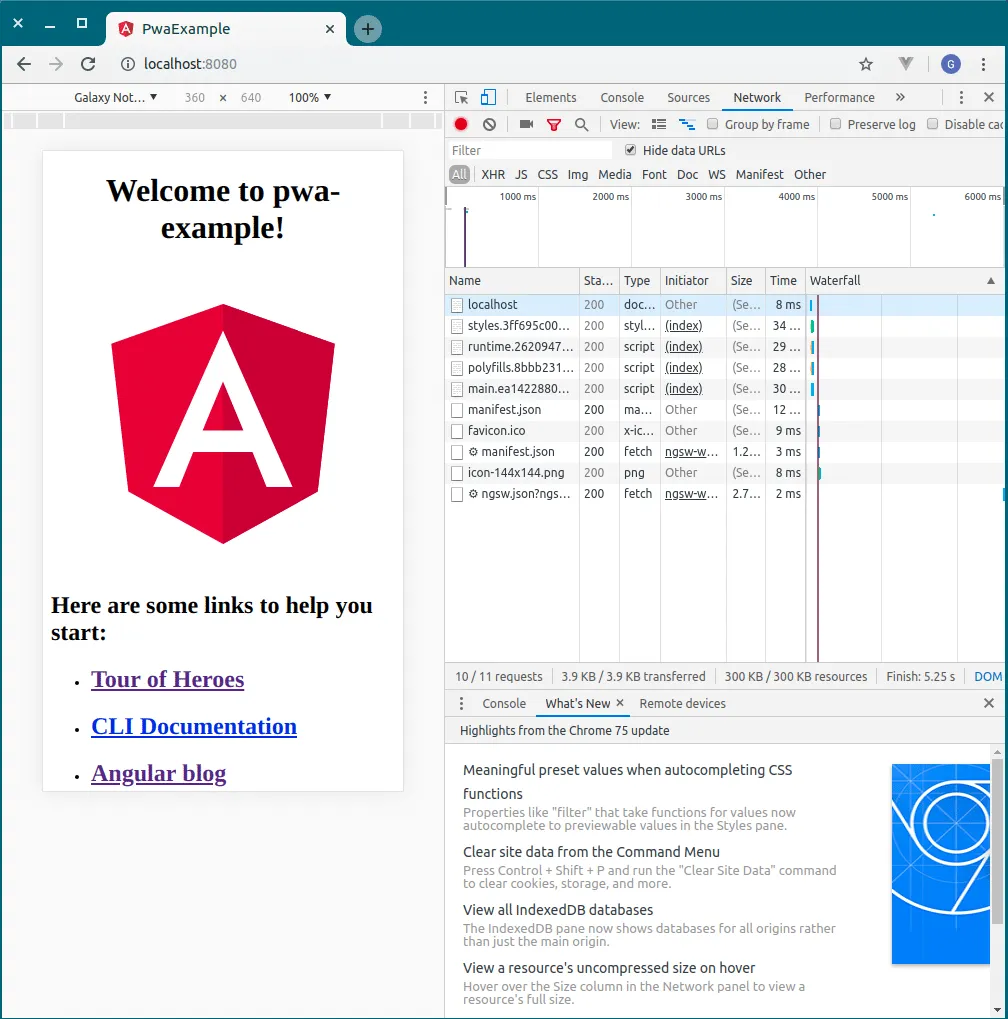
Task: Follow the Tour of Heroes link
Action: [x=167, y=679]
